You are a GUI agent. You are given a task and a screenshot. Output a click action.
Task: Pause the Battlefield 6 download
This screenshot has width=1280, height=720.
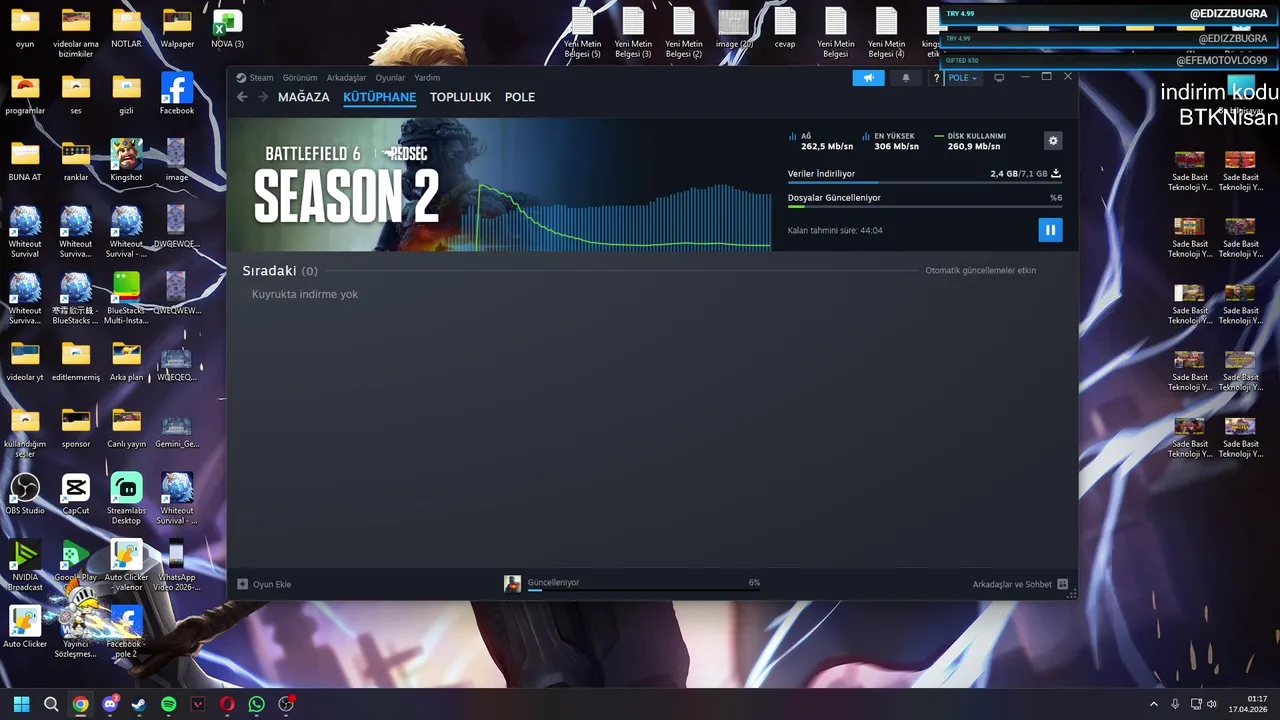(1050, 230)
